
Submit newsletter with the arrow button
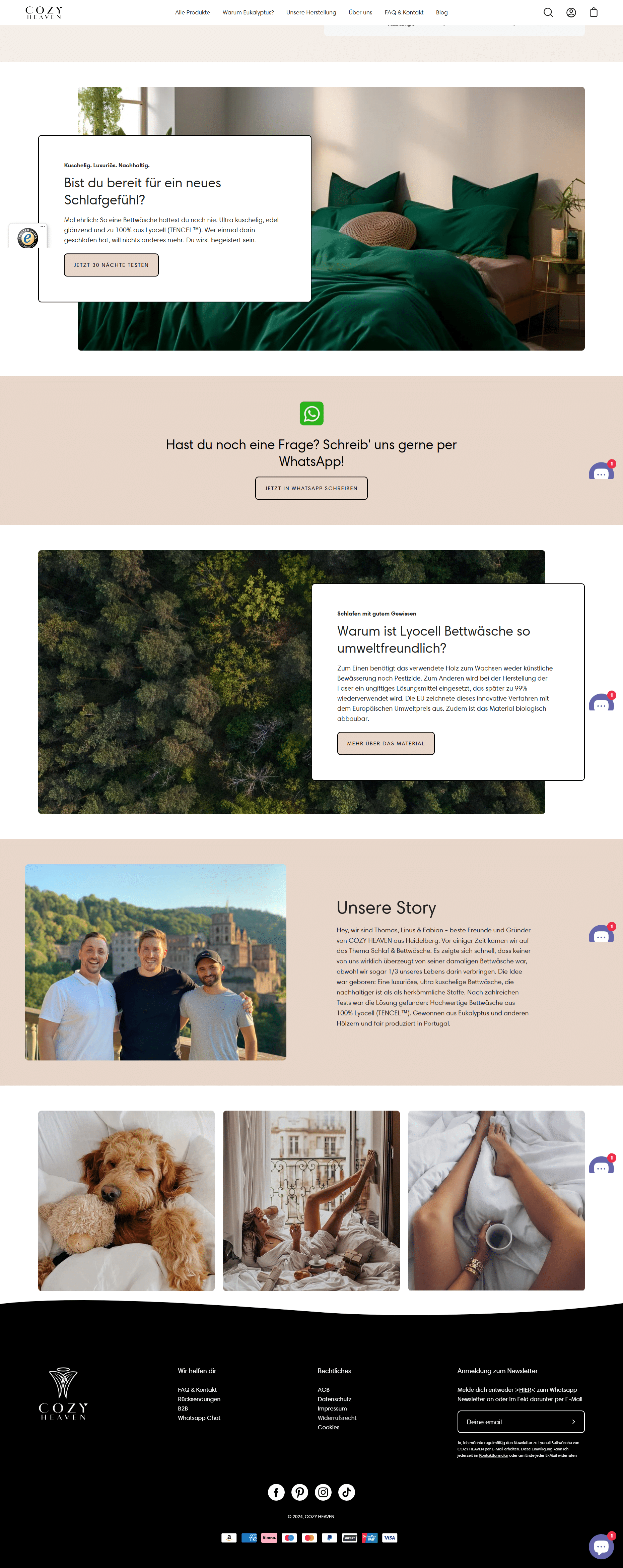573,1422
